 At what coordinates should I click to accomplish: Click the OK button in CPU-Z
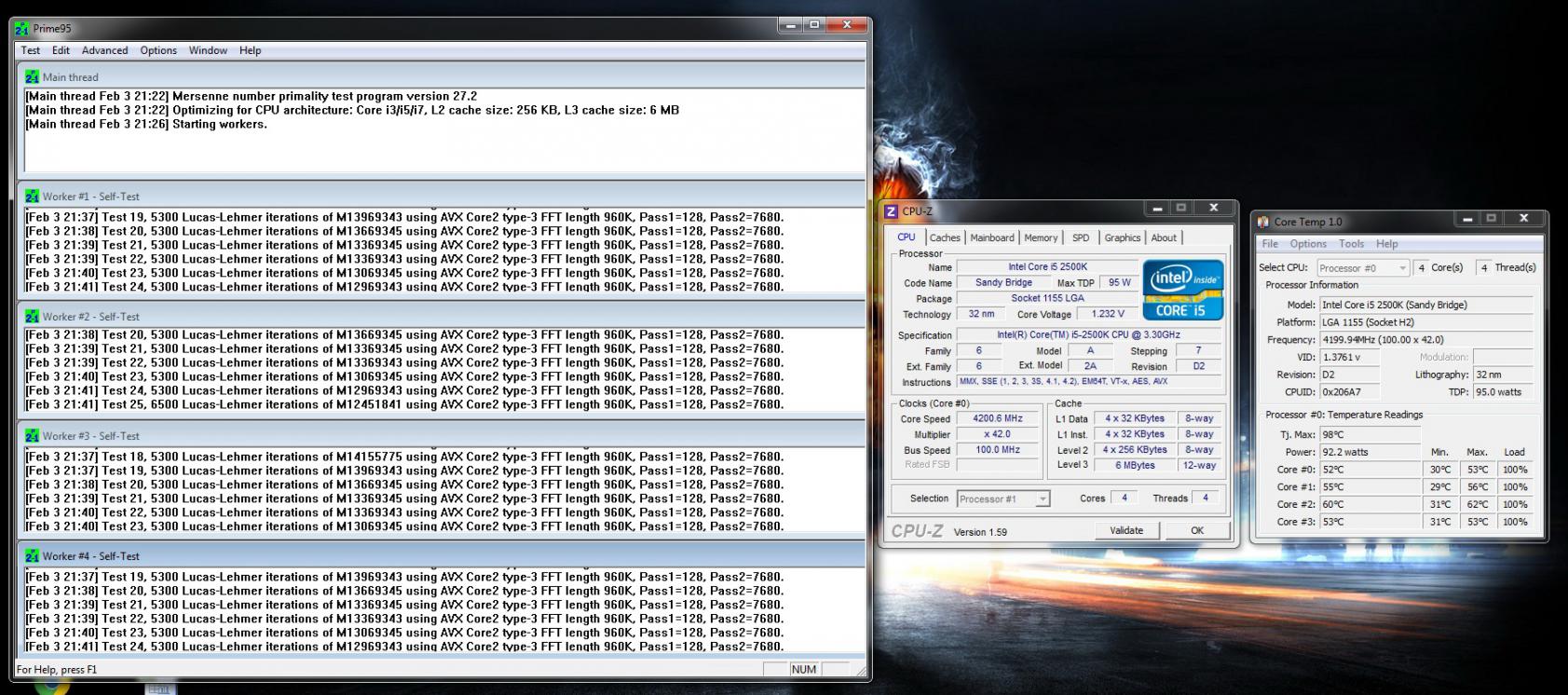coord(1197,530)
